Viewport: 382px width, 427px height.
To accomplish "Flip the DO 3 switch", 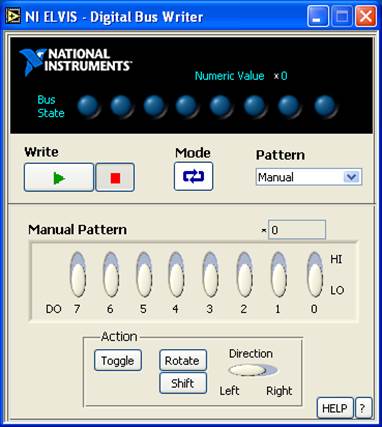I will 211,274.
